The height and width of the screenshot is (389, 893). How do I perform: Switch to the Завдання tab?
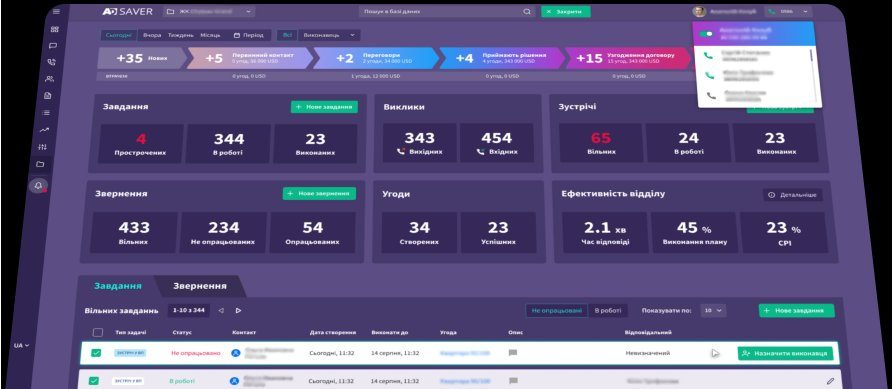pos(117,286)
